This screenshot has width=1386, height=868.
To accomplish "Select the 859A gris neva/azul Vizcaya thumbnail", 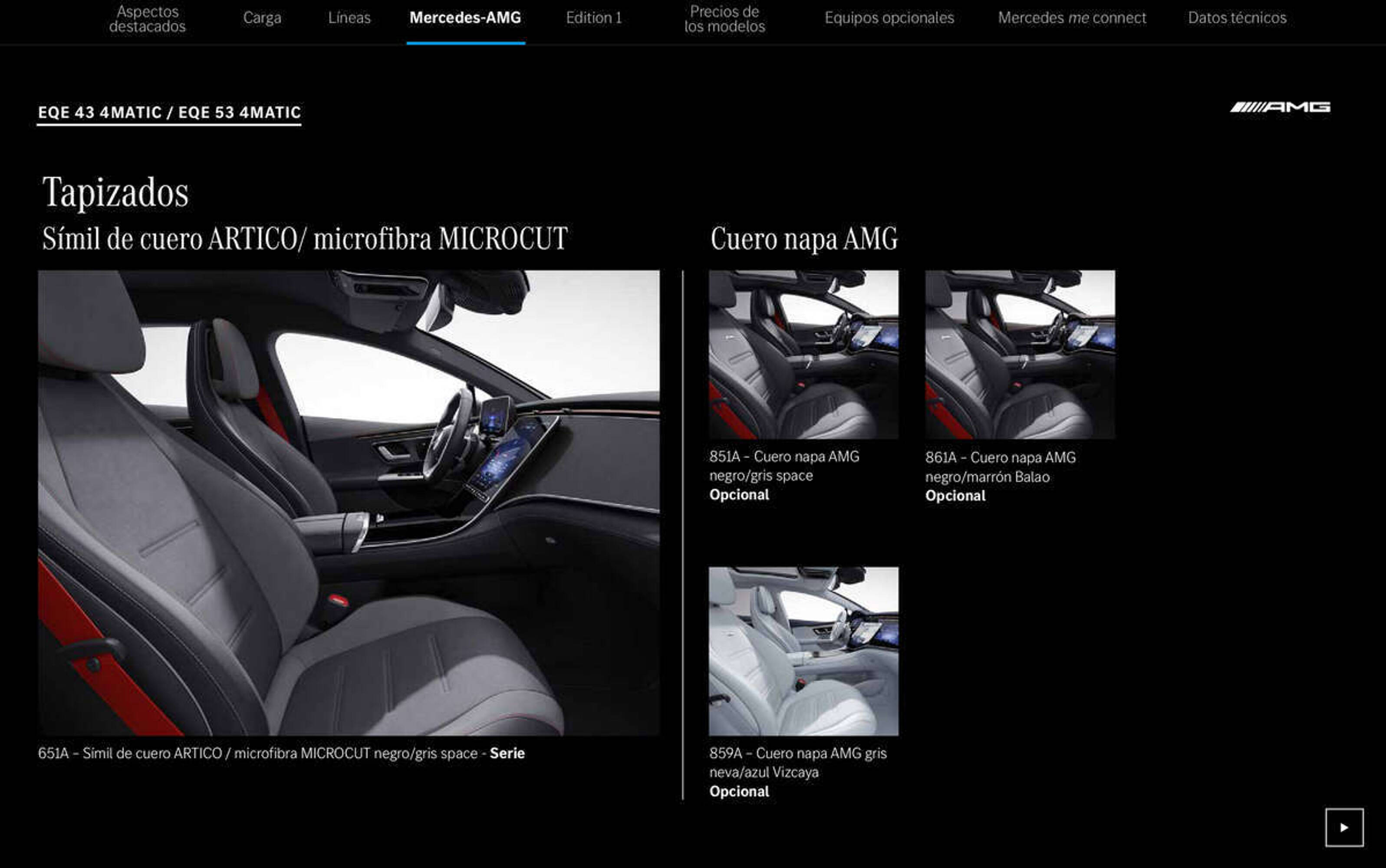I will (803, 651).
